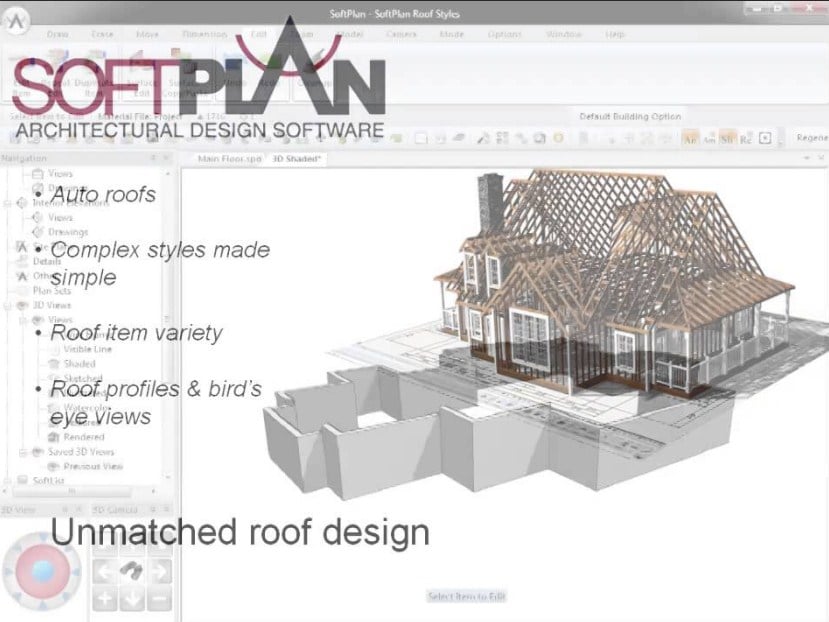Switch to the Main Floor.spd tab
The height and width of the screenshot is (622, 829).
click(x=229, y=159)
